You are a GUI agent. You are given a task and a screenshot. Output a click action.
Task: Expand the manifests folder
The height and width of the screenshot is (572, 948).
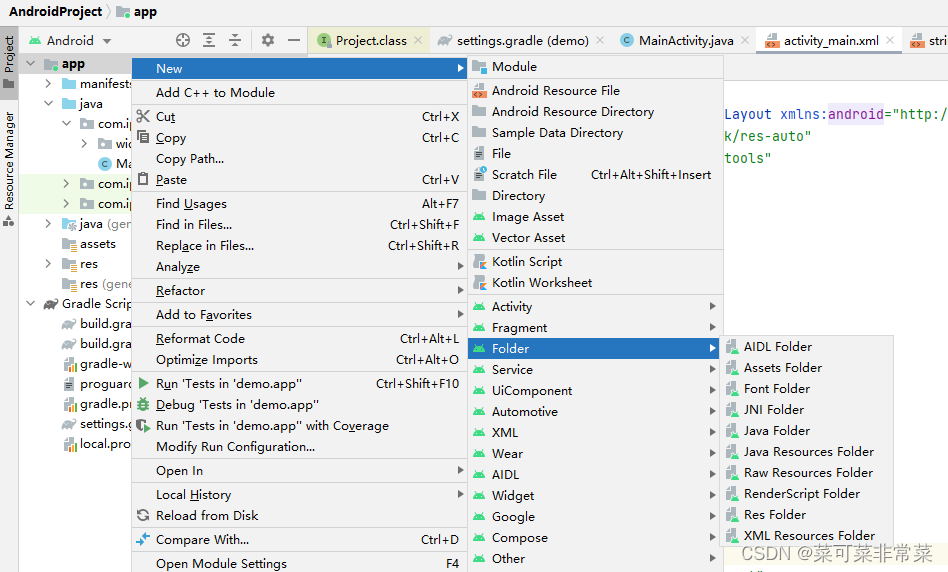pyautogui.click(x=48, y=83)
